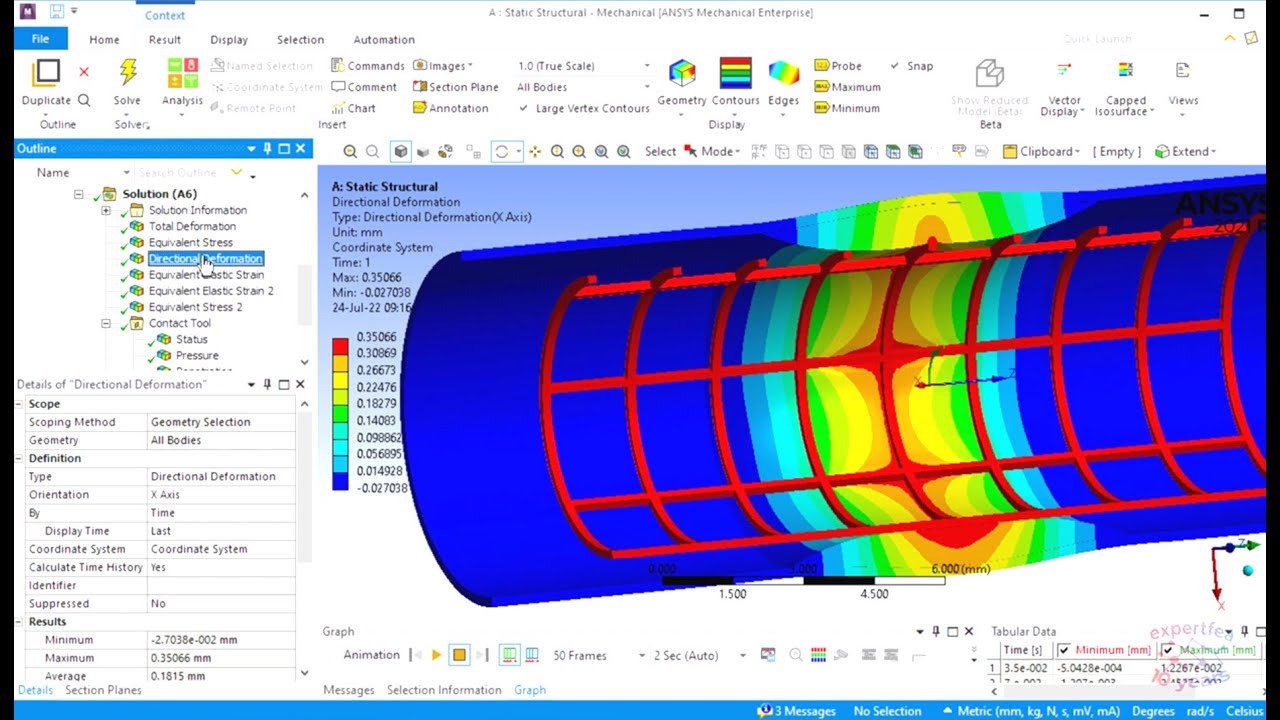Screen dimensions: 1280x720
Task: Click the 3 Messages status bar entry
Action: click(797, 711)
